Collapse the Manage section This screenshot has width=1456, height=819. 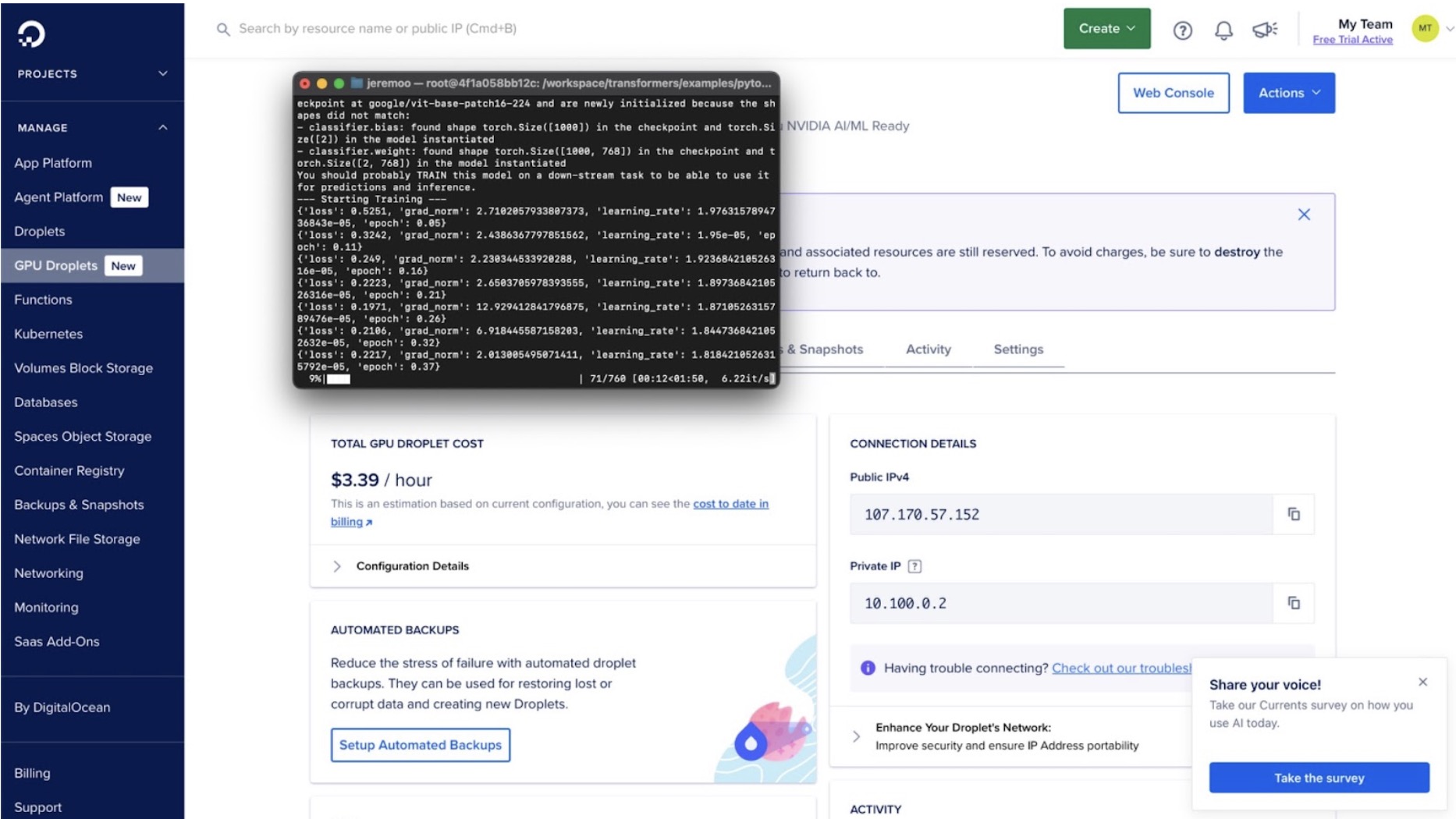[92, 128]
